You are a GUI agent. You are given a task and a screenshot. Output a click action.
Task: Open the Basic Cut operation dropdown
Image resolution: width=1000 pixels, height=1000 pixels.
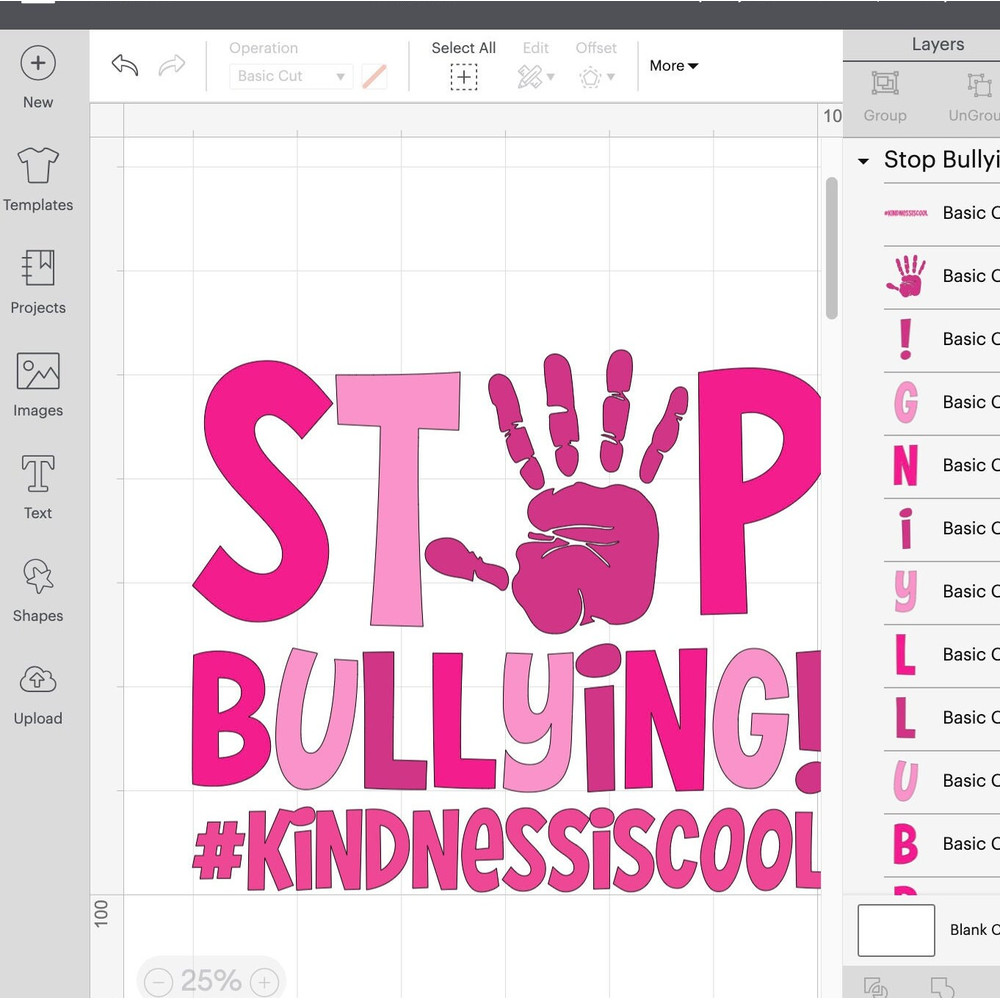click(290, 76)
